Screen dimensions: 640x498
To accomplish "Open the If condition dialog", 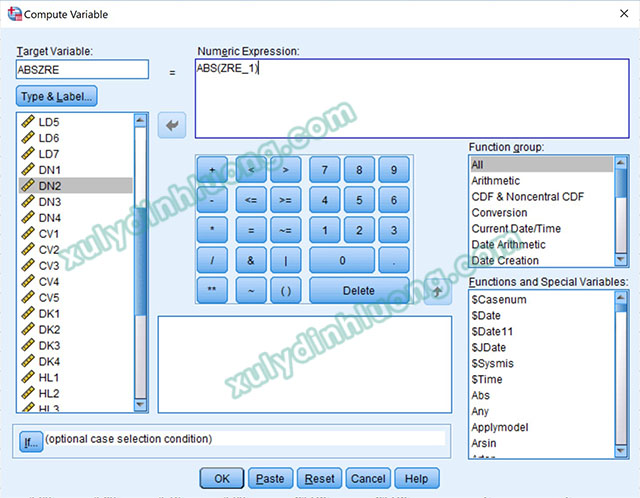I will click(x=31, y=442).
